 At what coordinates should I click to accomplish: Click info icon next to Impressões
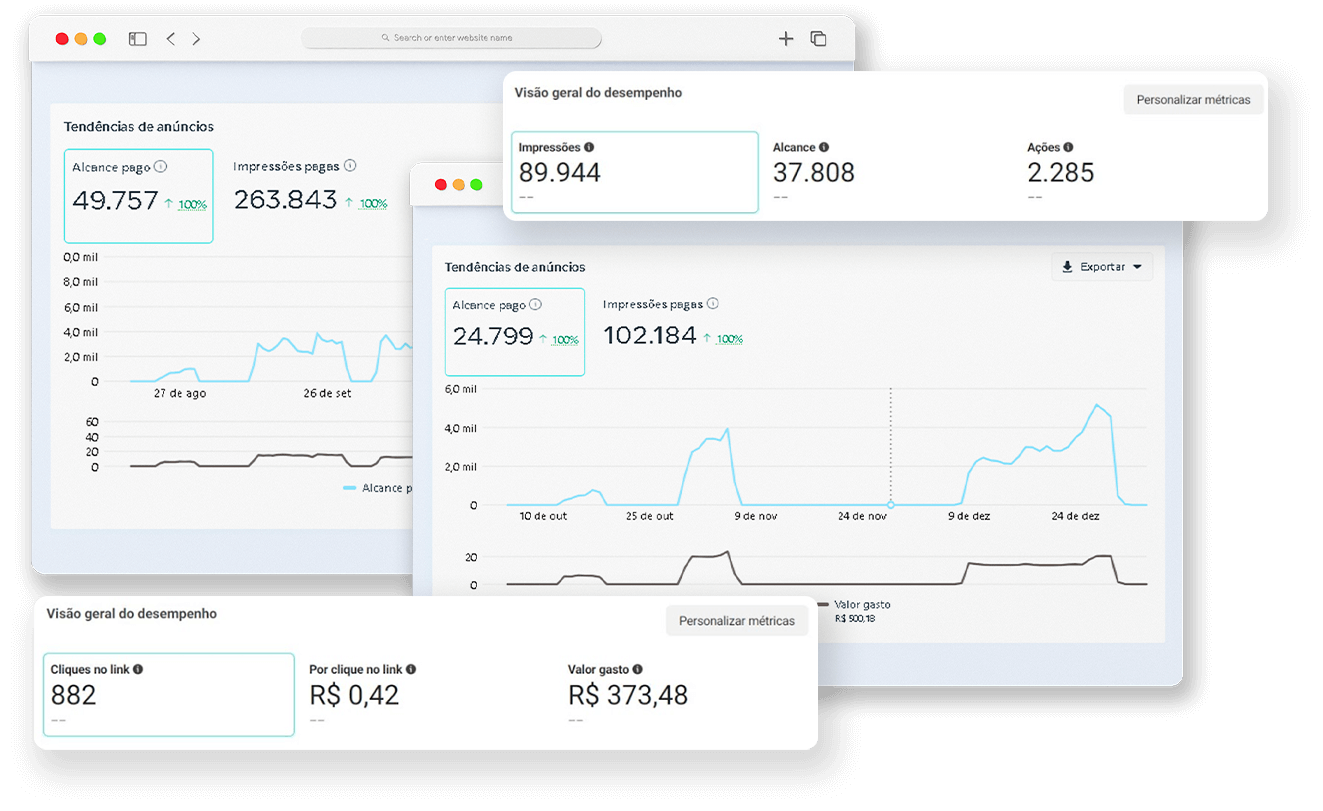point(589,147)
